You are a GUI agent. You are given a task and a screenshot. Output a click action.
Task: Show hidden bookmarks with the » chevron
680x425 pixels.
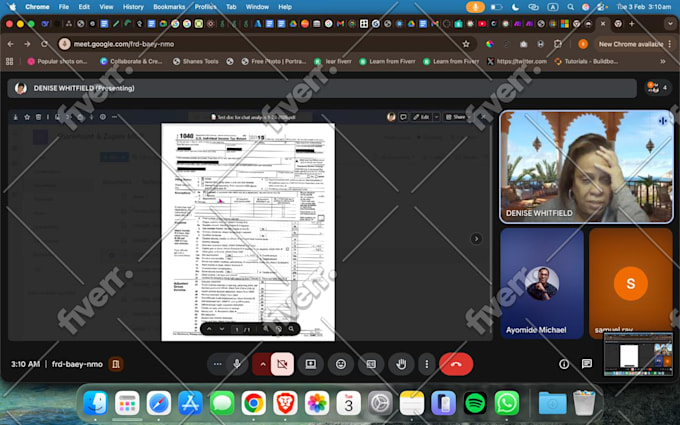tap(663, 61)
